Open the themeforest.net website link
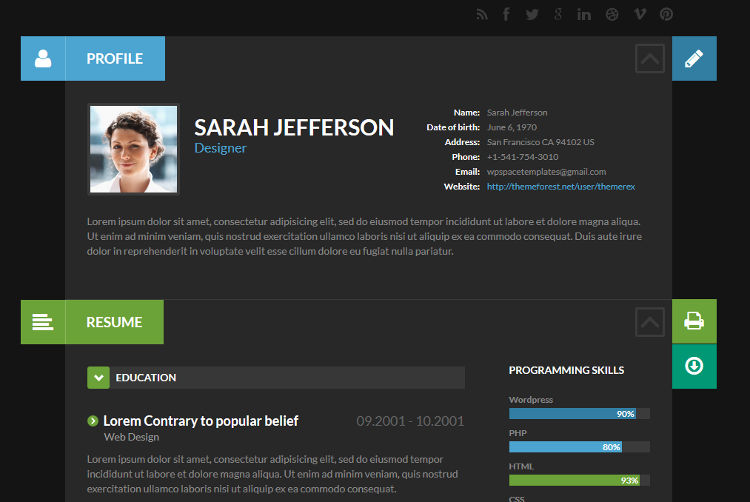The width and height of the screenshot is (750, 502). pyautogui.click(x=561, y=186)
